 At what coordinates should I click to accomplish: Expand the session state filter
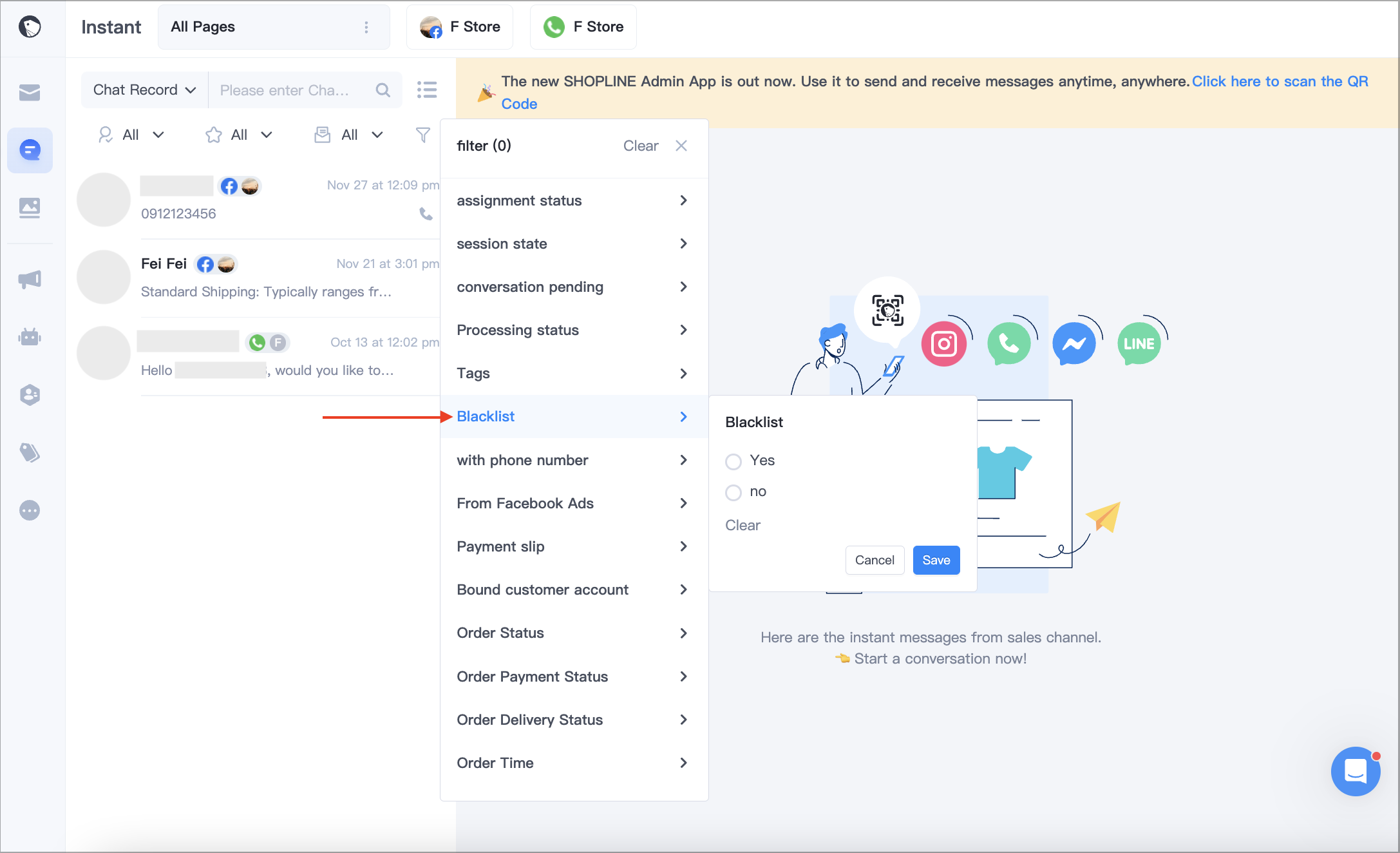[x=574, y=244]
